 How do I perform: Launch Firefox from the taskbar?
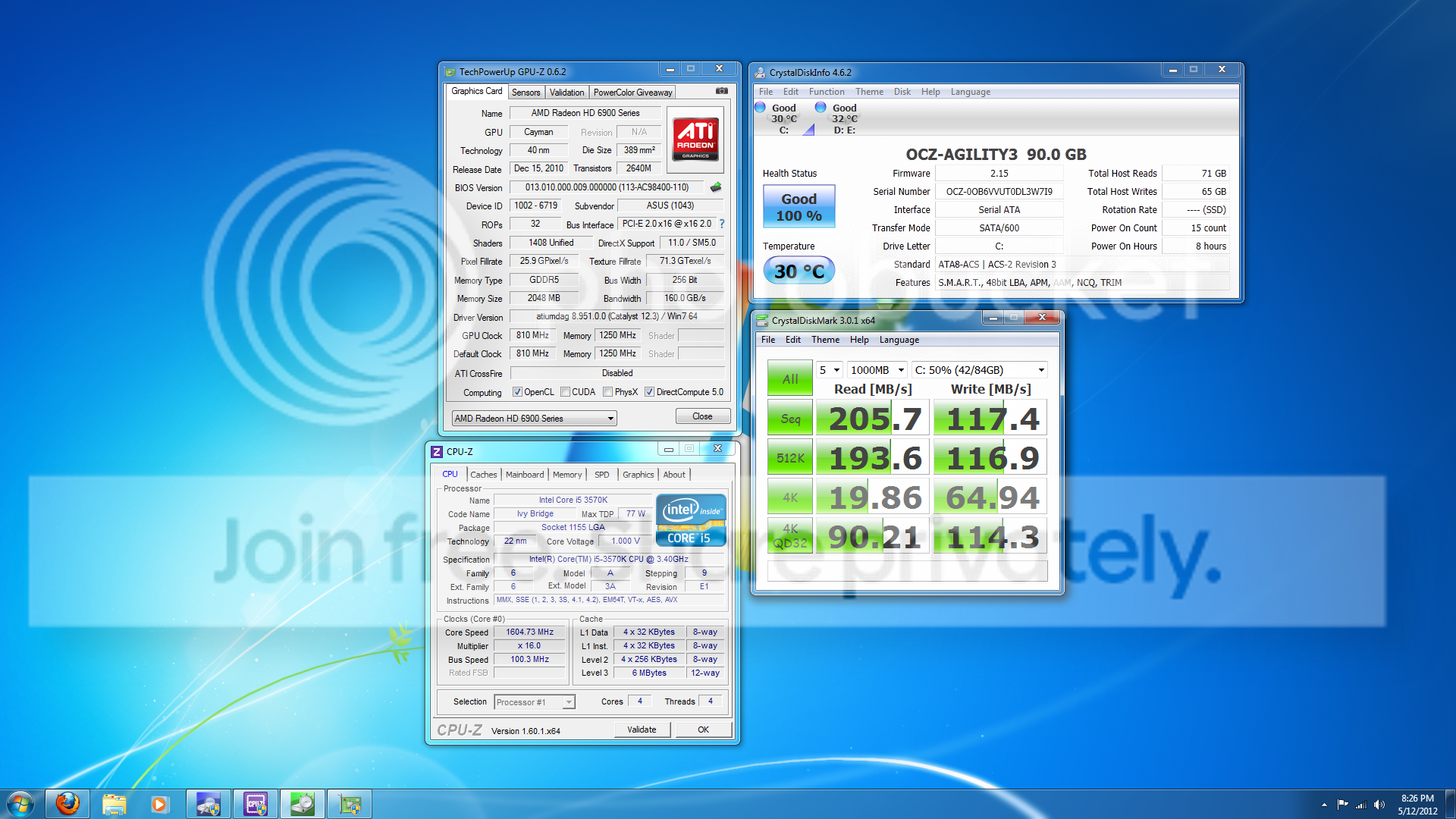(67, 804)
